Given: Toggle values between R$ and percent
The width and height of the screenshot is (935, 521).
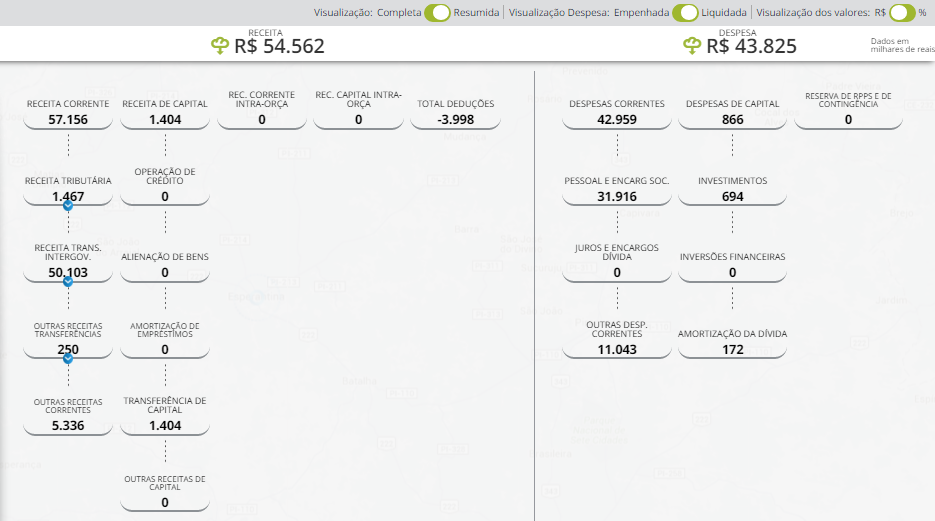Looking at the screenshot, I should (902, 13).
